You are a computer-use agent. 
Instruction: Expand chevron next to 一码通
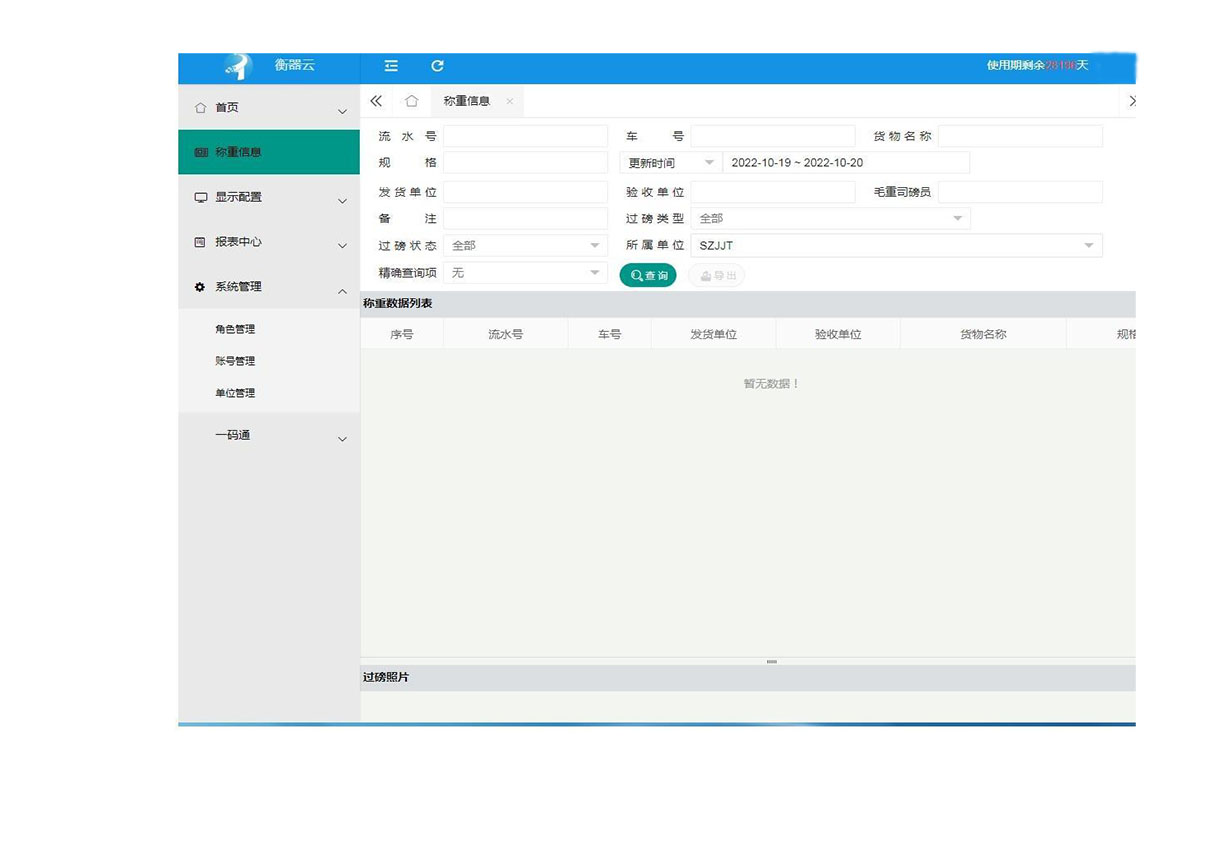coord(342,439)
